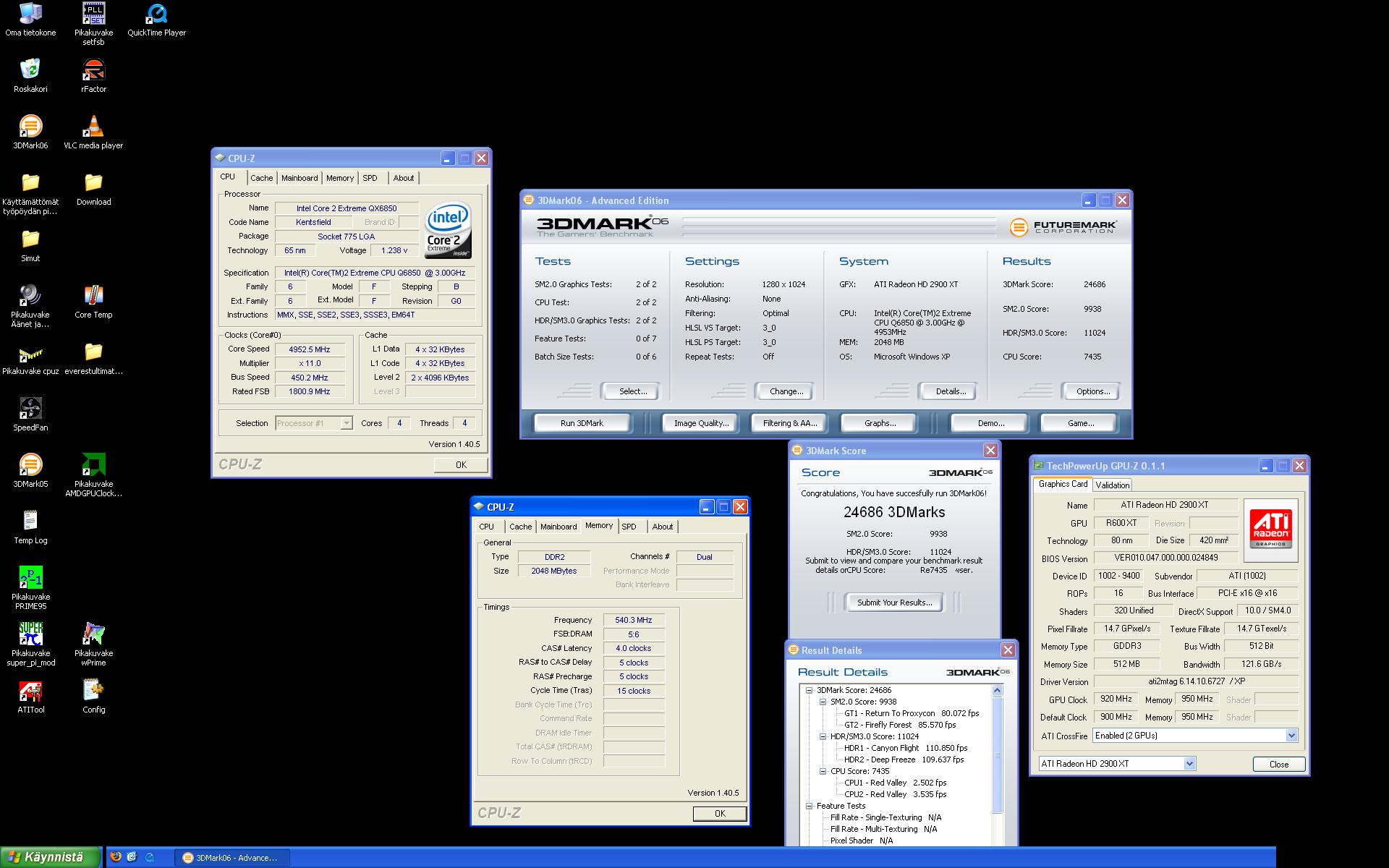The image size is (1389, 868).
Task: Launch AMDGPUClock shortcut icon
Action: [93, 475]
